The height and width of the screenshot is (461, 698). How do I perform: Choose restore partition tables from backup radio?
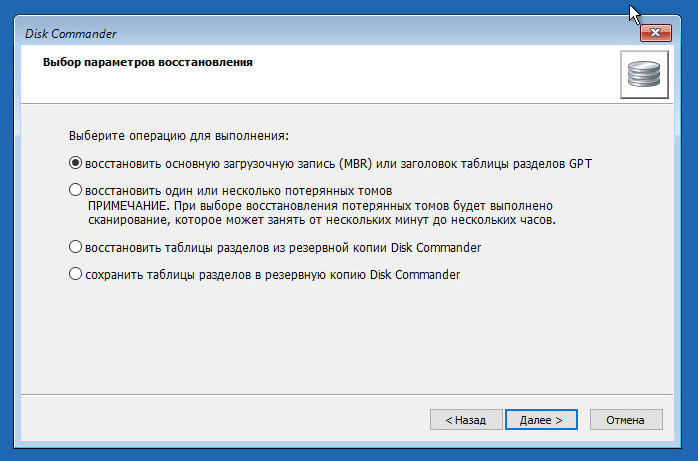pos(75,247)
